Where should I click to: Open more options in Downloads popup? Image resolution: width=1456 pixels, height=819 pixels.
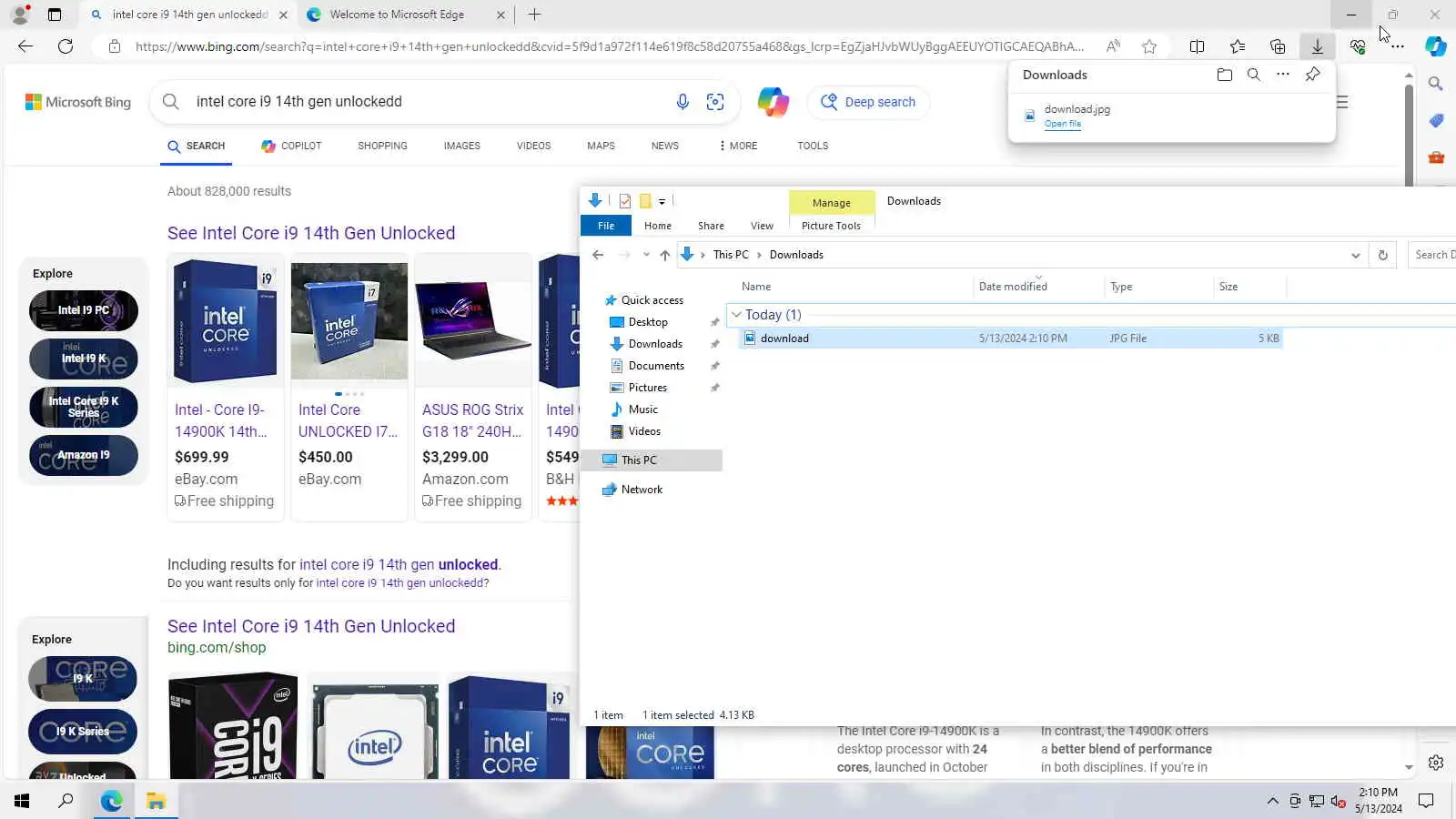tap(1283, 75)
